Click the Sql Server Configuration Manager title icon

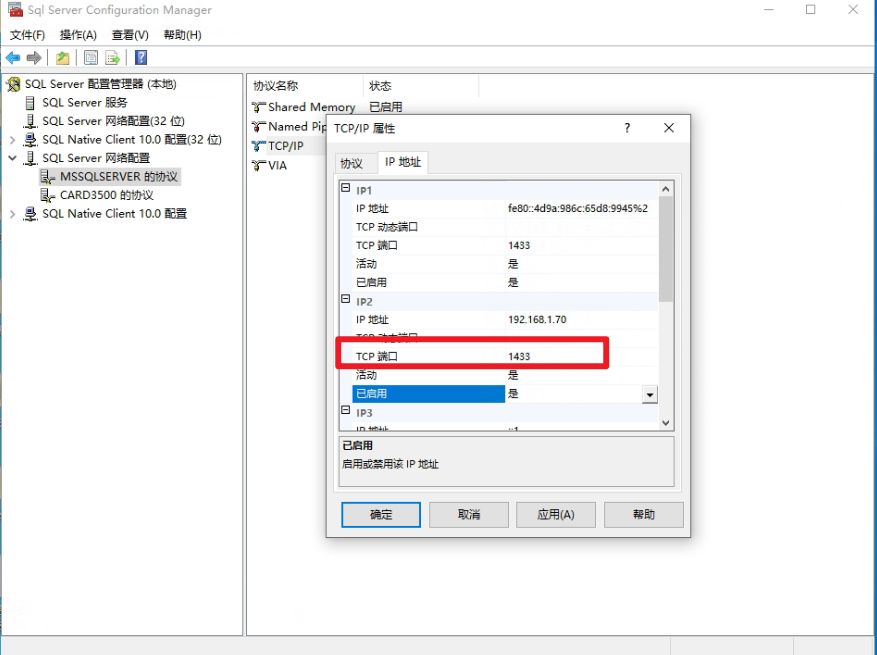[x=15, y=10]
